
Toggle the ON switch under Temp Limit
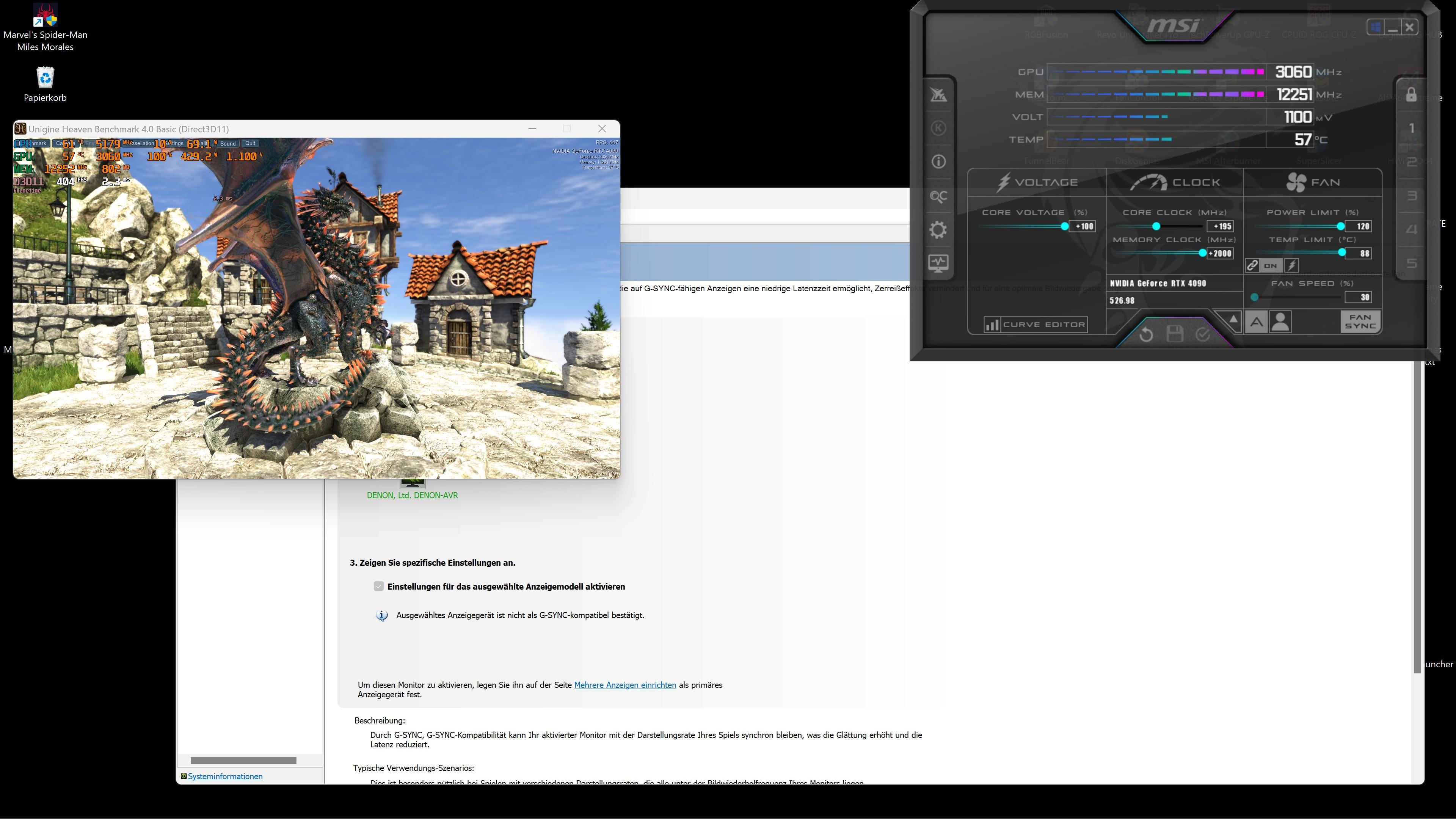pyautogui.click(x=1271, y=265)
